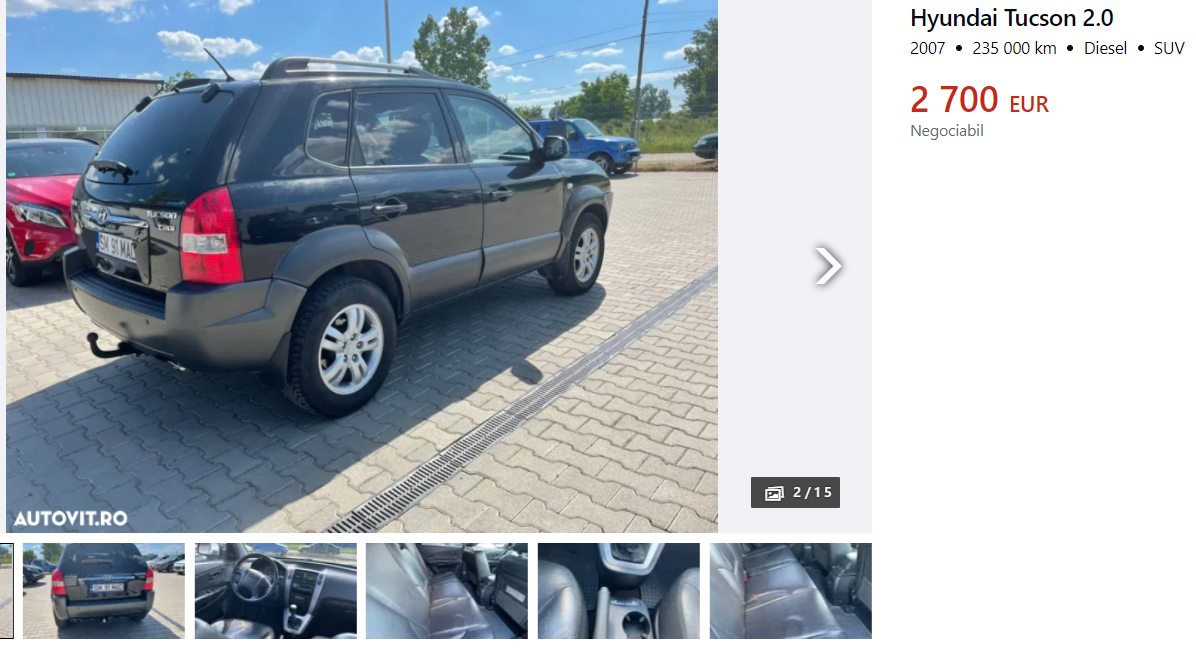The width and height of the screenshot is (1196, 650).
Task: Click the Negociabil label under price
Action: point(947,131)
